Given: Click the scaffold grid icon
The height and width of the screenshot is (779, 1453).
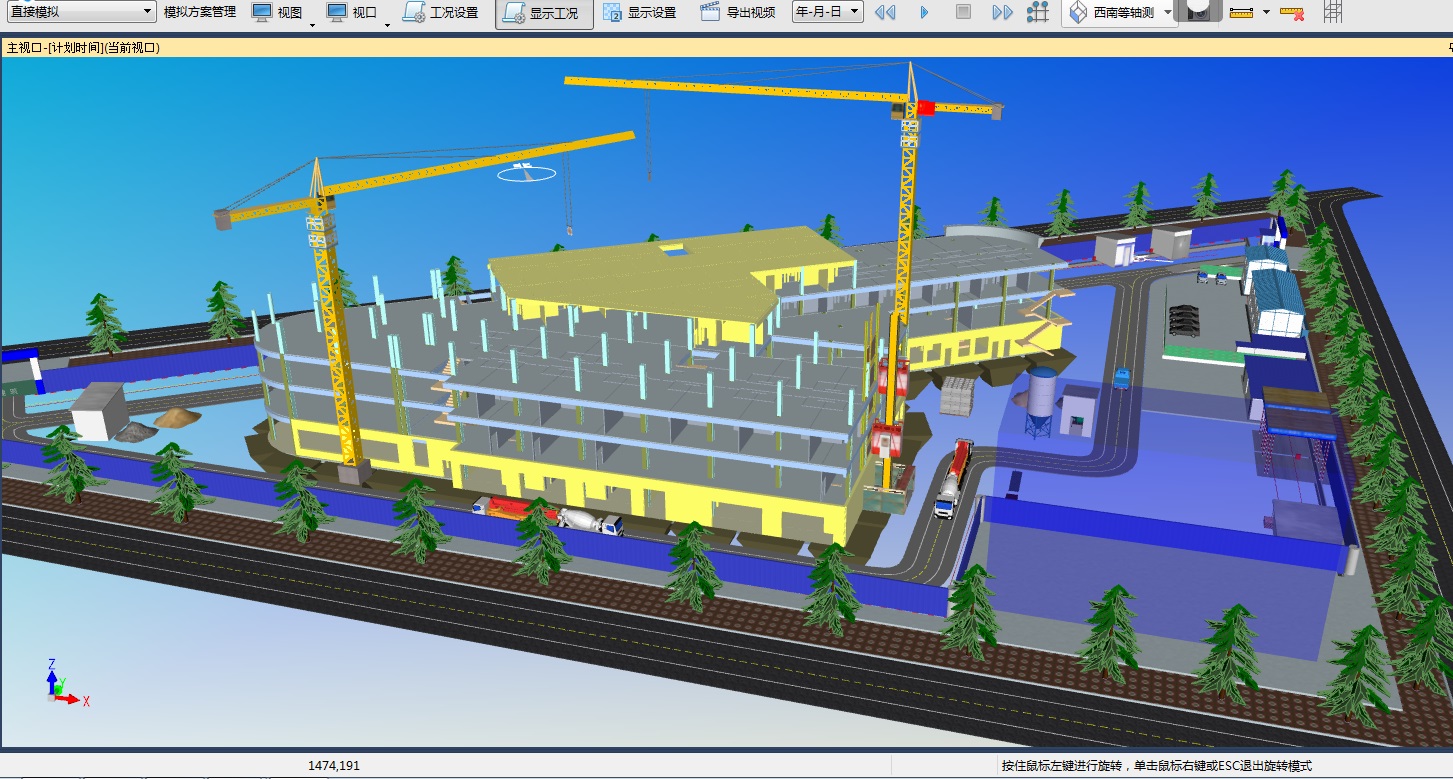Looking at the screenshot, I should pos(1333,12).
